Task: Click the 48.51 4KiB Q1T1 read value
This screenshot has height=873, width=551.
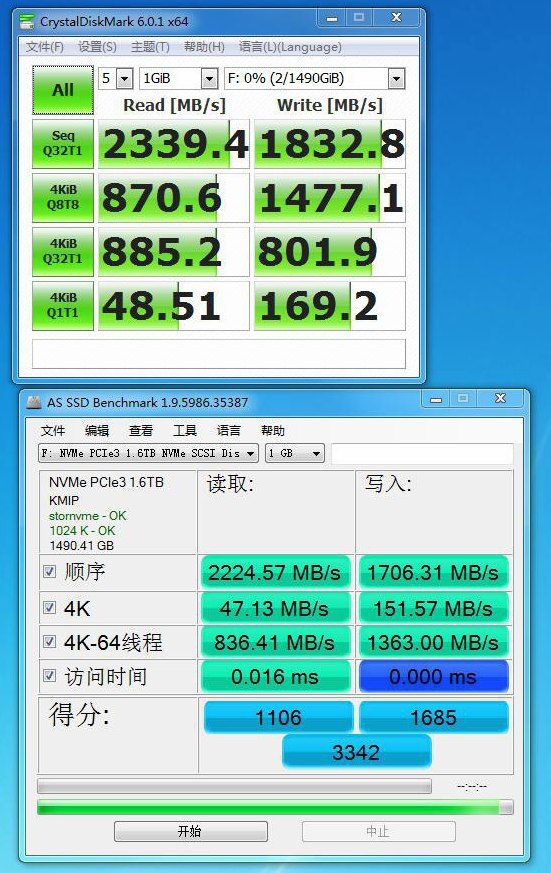Action: click(174, 306)
